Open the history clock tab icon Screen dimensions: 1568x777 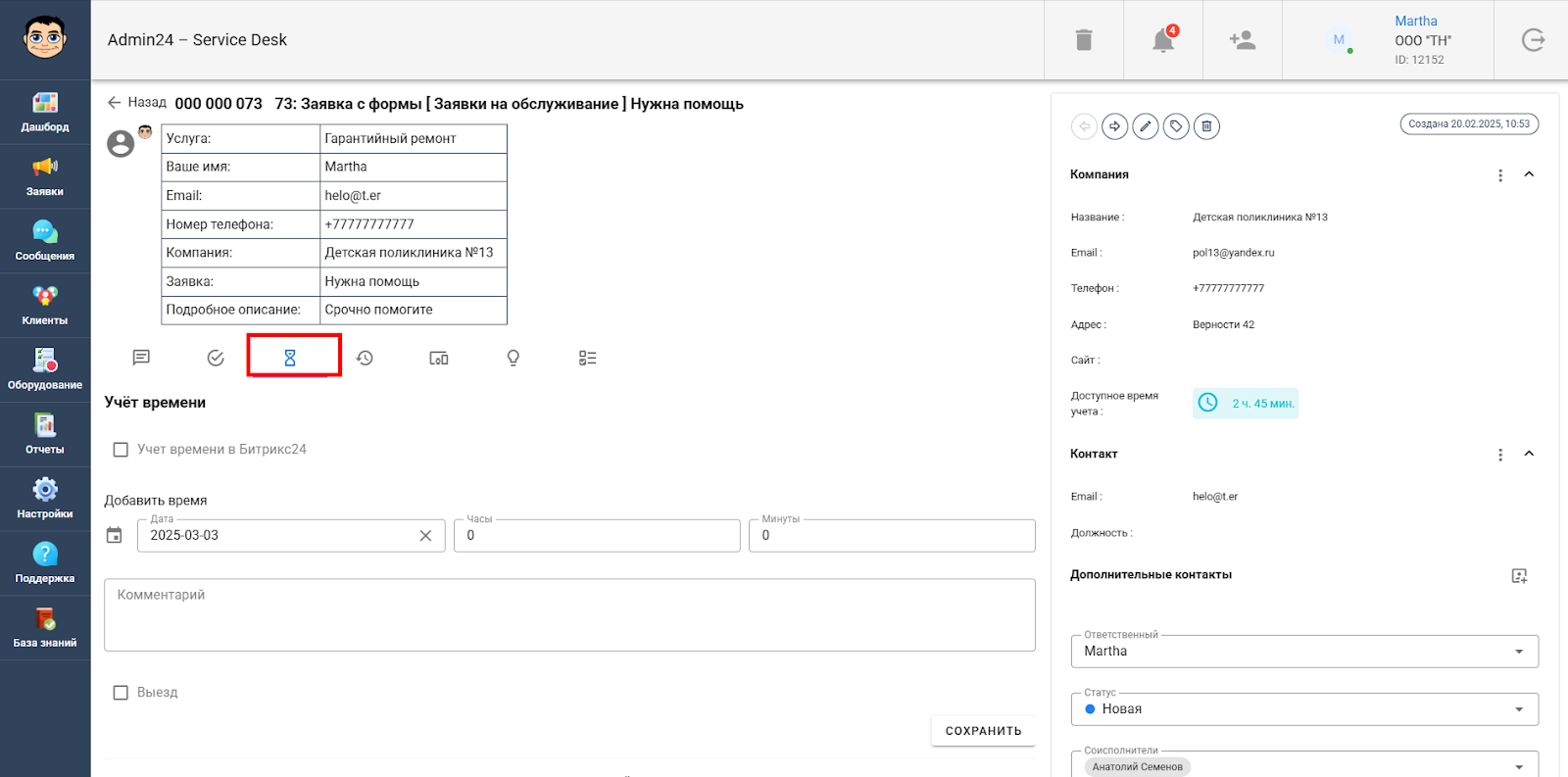pos(365,358)
